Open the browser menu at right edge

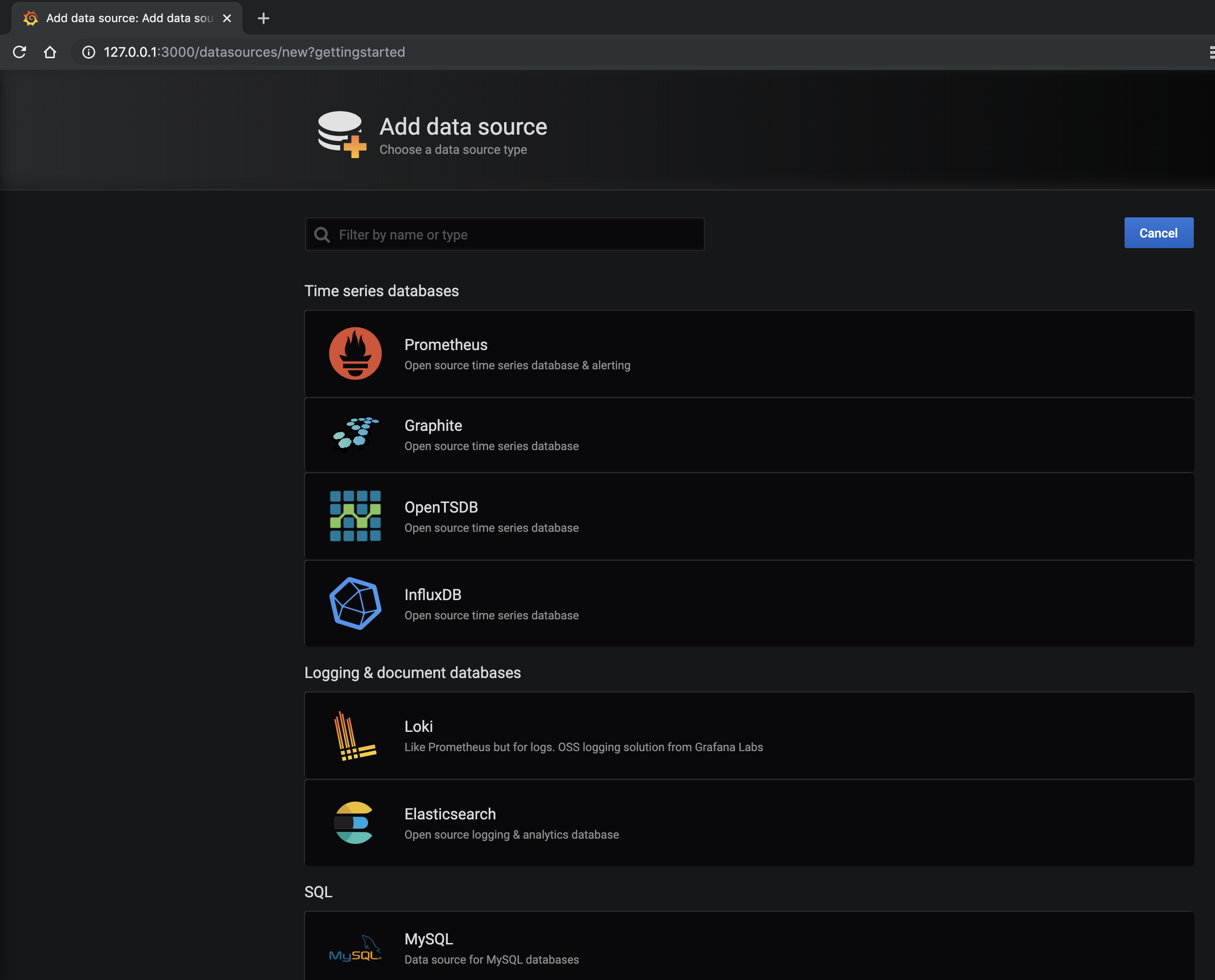[1212, 52]
